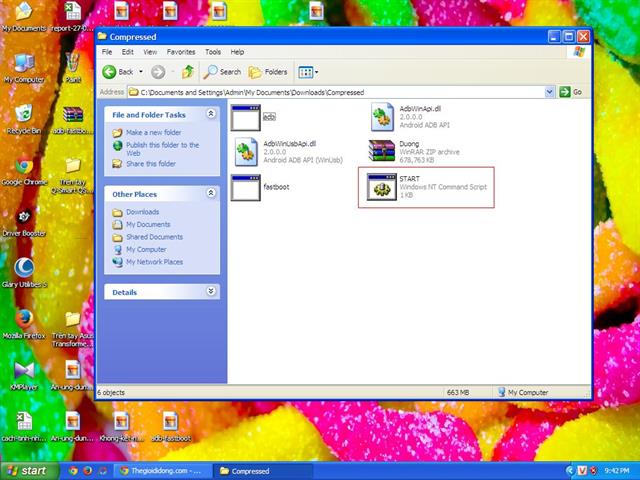Open Shared Documents in Other Places
The height and width of the screenshot is (480, 640).
[154, 237]
